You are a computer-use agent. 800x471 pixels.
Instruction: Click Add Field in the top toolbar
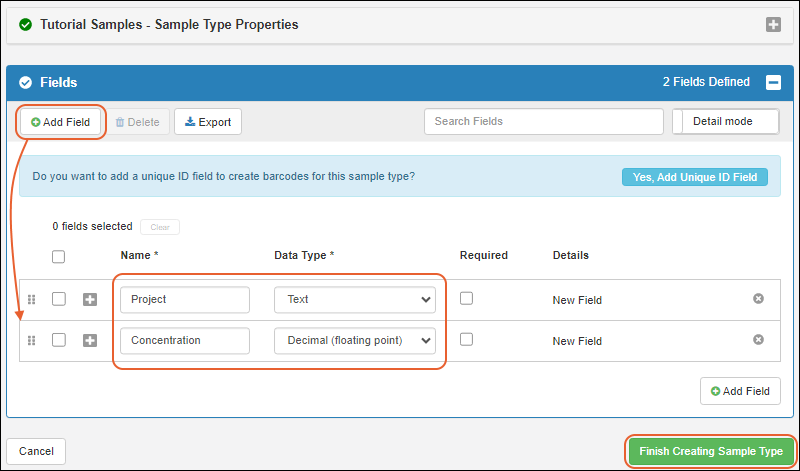[x=60, y=122]
